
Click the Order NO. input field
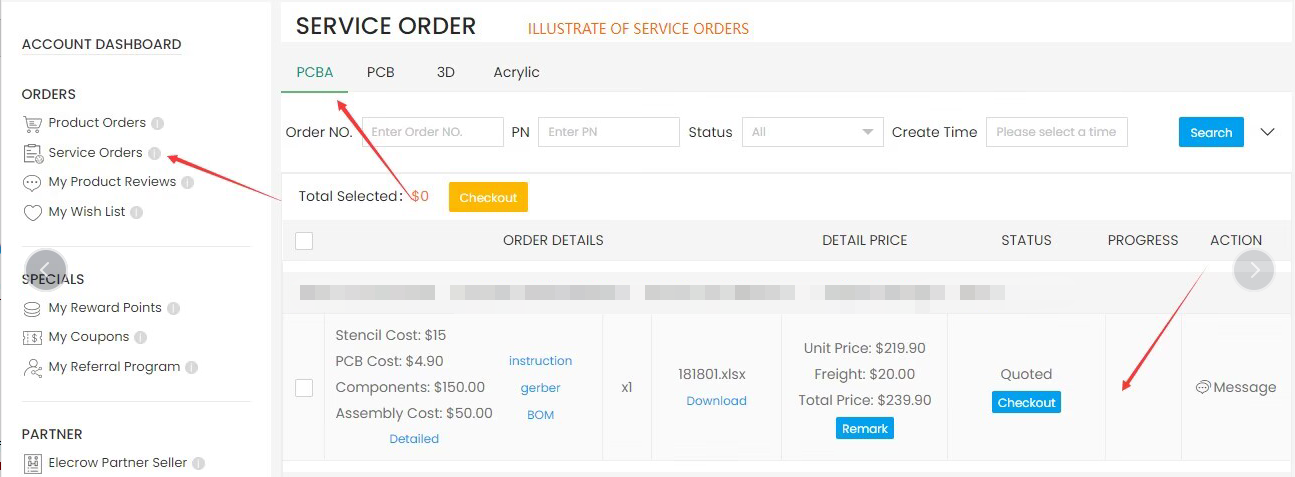(x=433, y=132)
